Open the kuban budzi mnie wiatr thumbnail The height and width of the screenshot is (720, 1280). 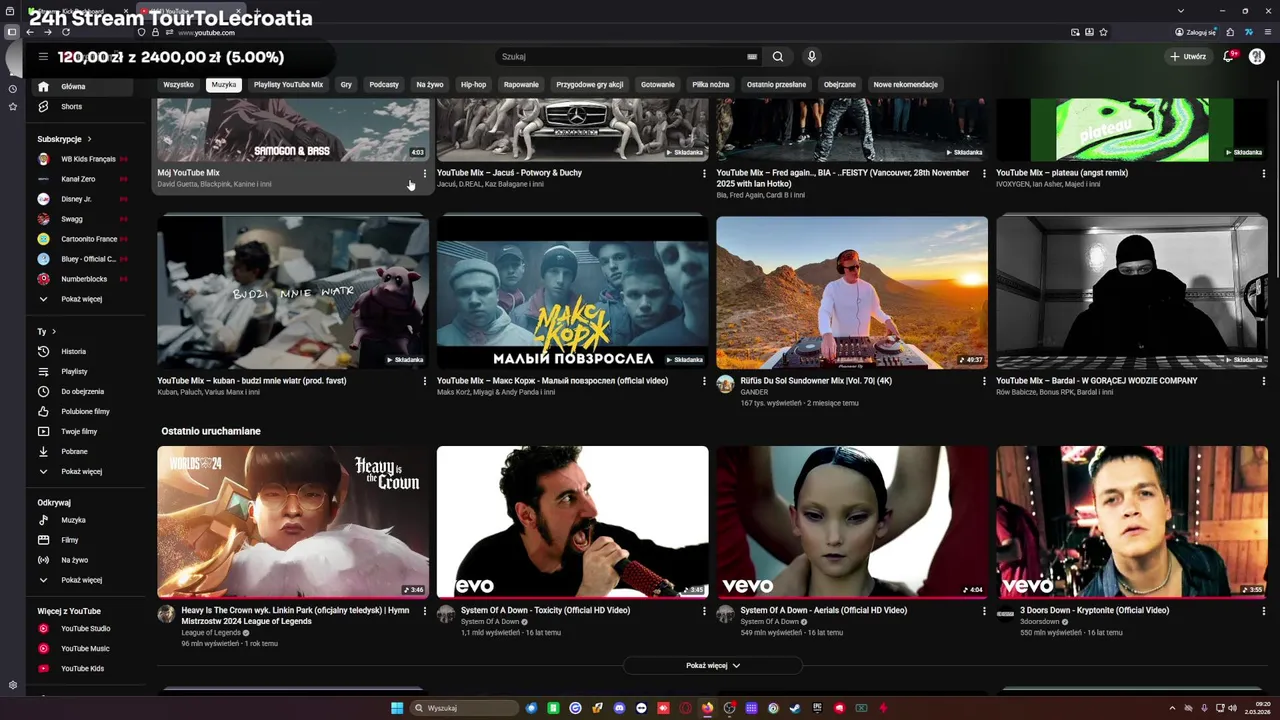point(293,293)
